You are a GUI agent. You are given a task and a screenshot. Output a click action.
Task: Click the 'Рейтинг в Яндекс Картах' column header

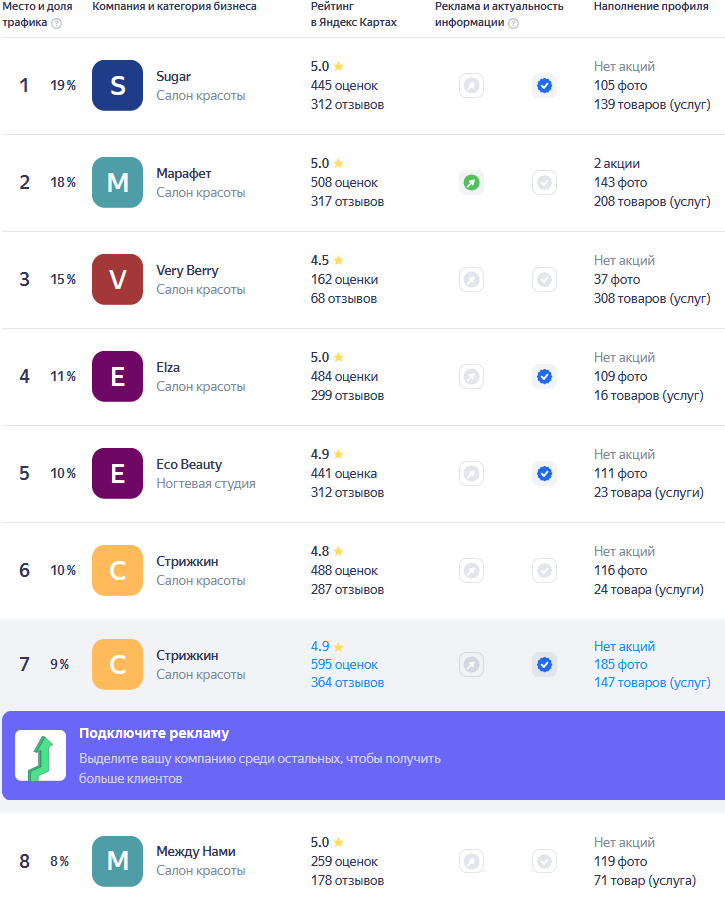(x=354, y=14)
